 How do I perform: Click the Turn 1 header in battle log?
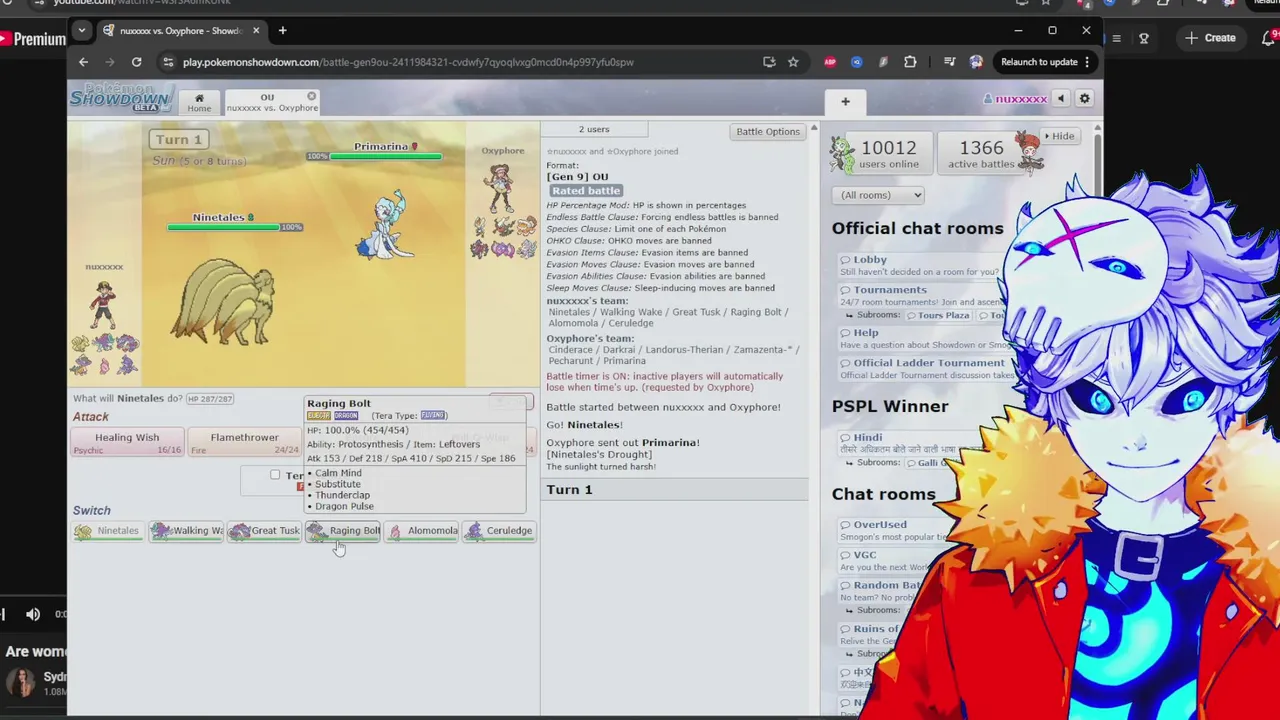tap(674, 489)
